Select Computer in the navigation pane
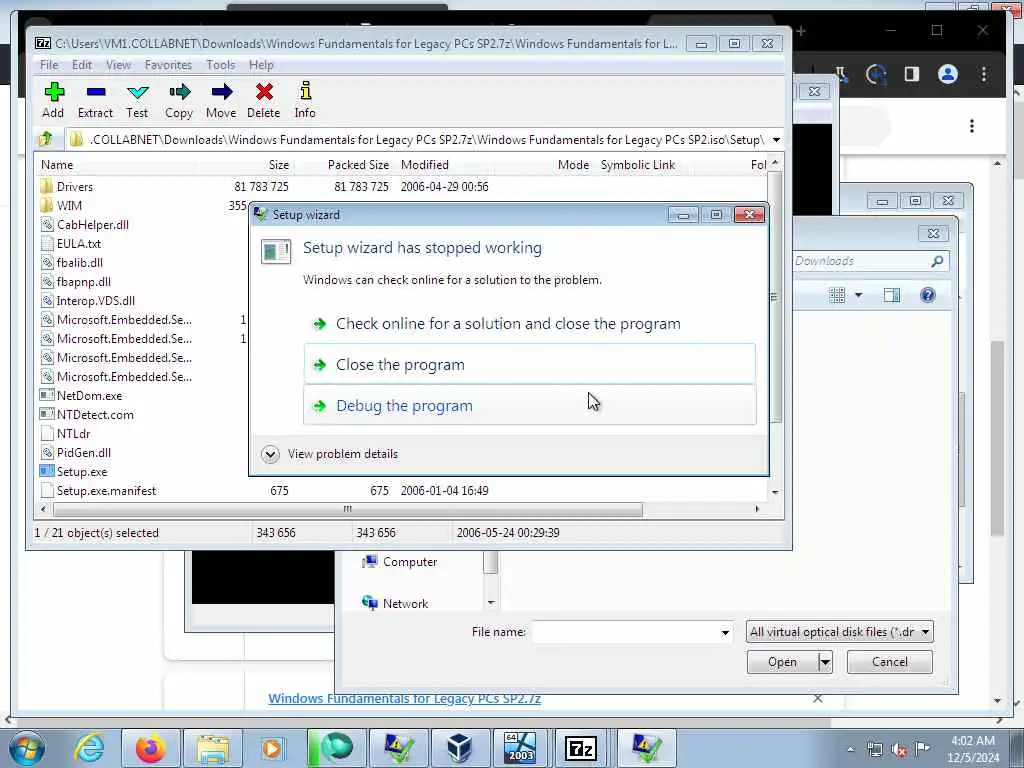Image resolution: width=1024 pixels, height=768 pixels. coord(400,562)
